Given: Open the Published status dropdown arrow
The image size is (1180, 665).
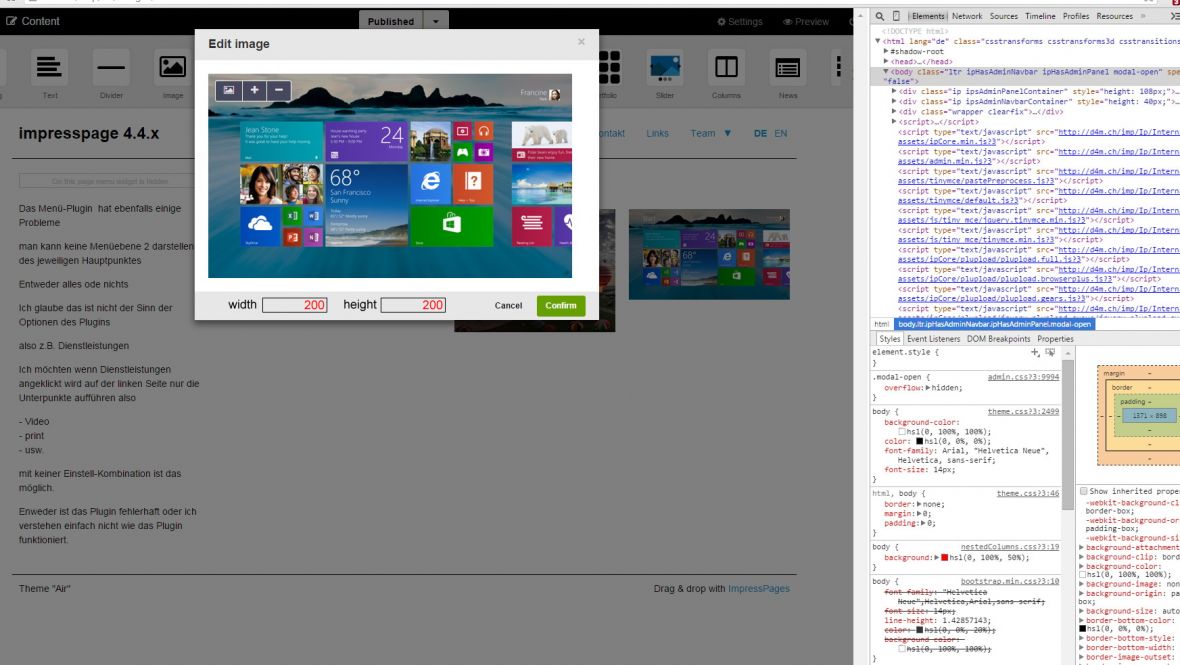Looking at the screenshot, I should [434, 20].
